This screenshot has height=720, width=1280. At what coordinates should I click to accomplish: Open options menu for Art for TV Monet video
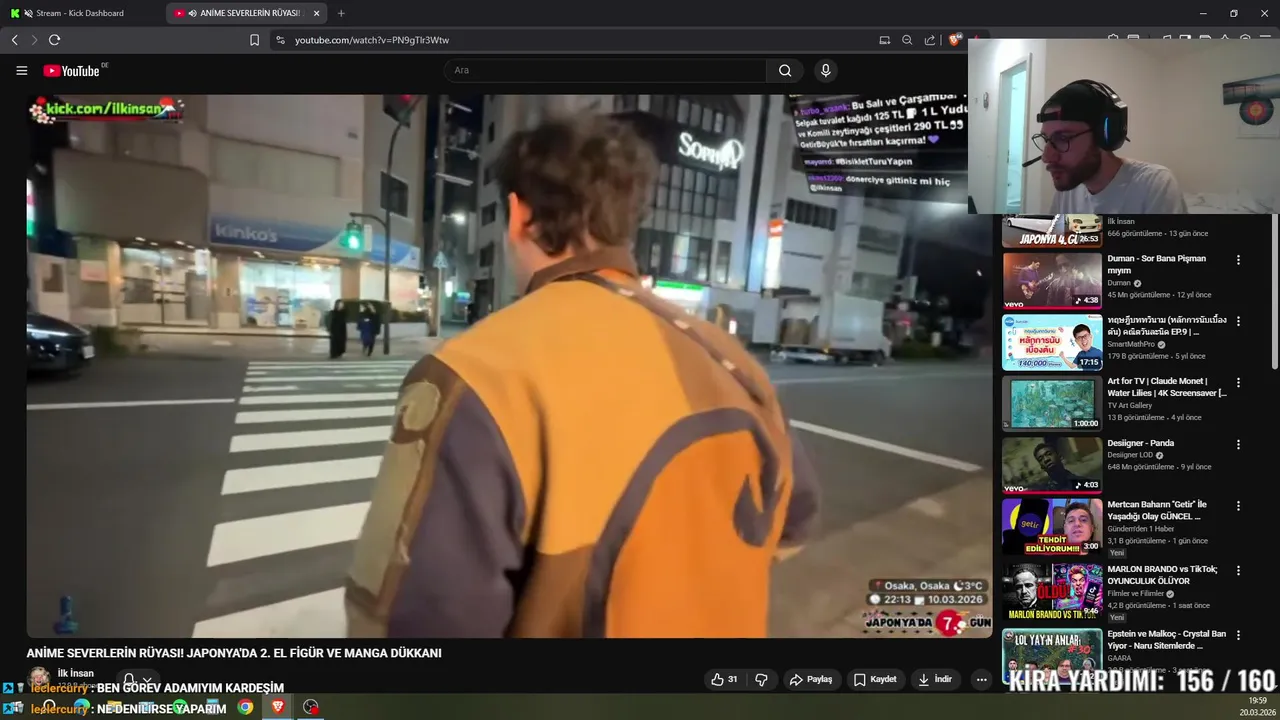(x=1238, y=382)
